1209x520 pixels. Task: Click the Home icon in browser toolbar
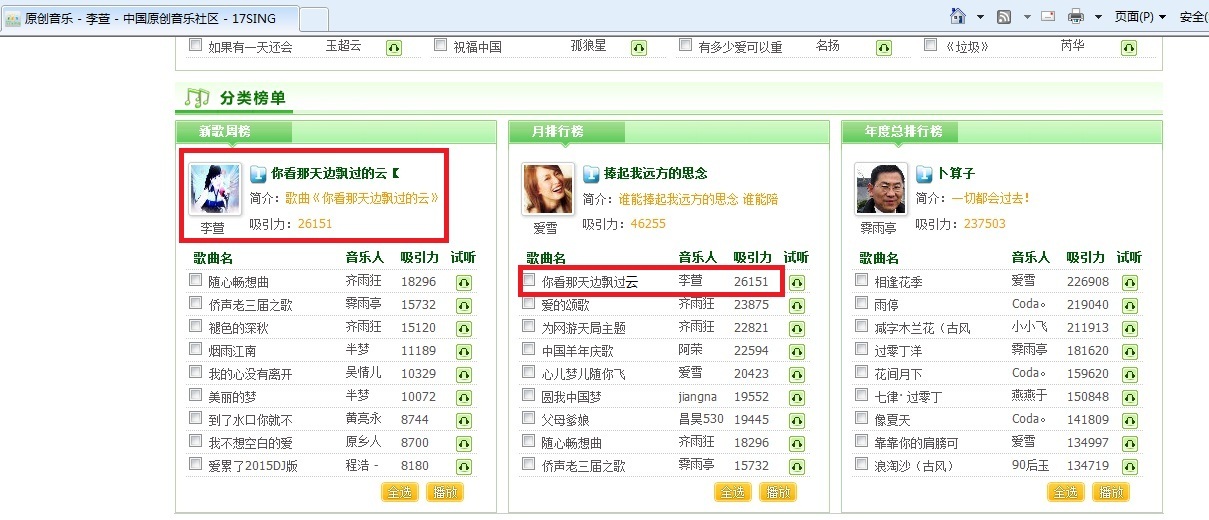tap(958, 16)
